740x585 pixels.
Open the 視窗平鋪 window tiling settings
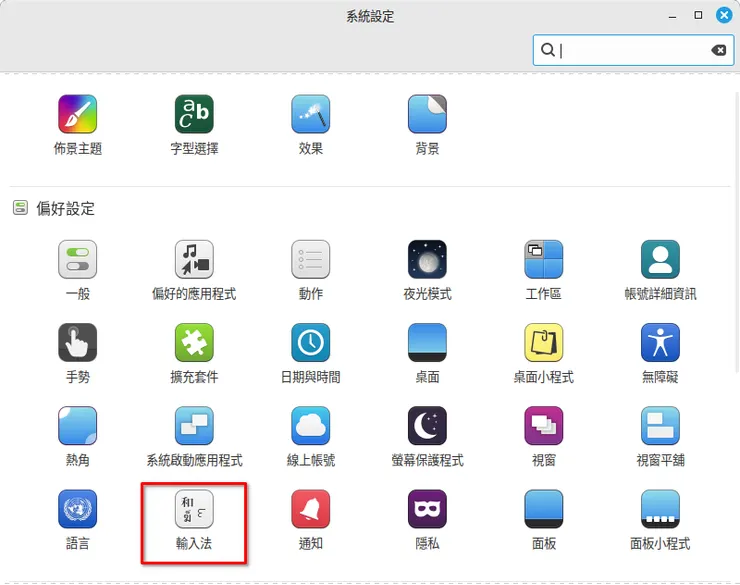pos(660,436)
